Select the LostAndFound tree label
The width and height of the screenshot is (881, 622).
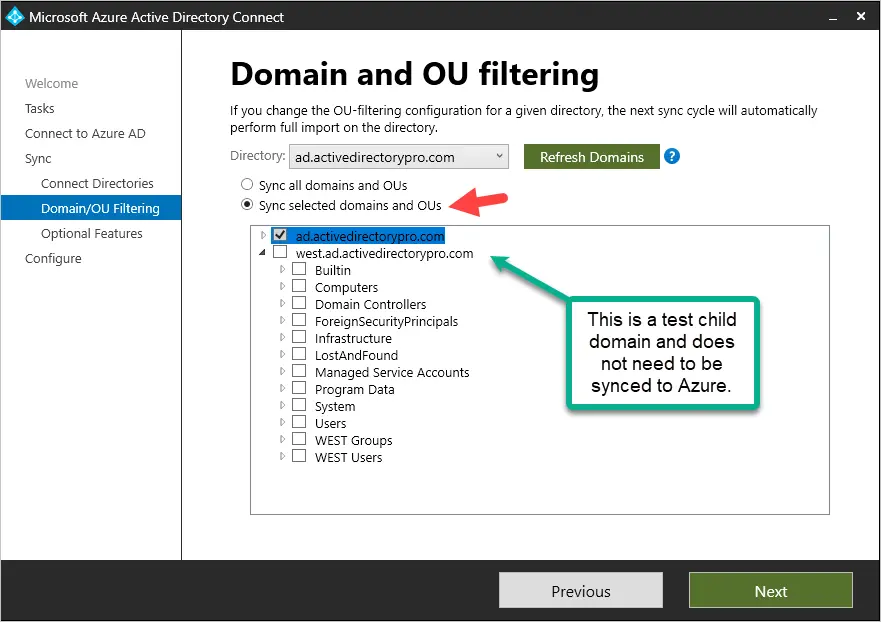[x=356, y=356]
